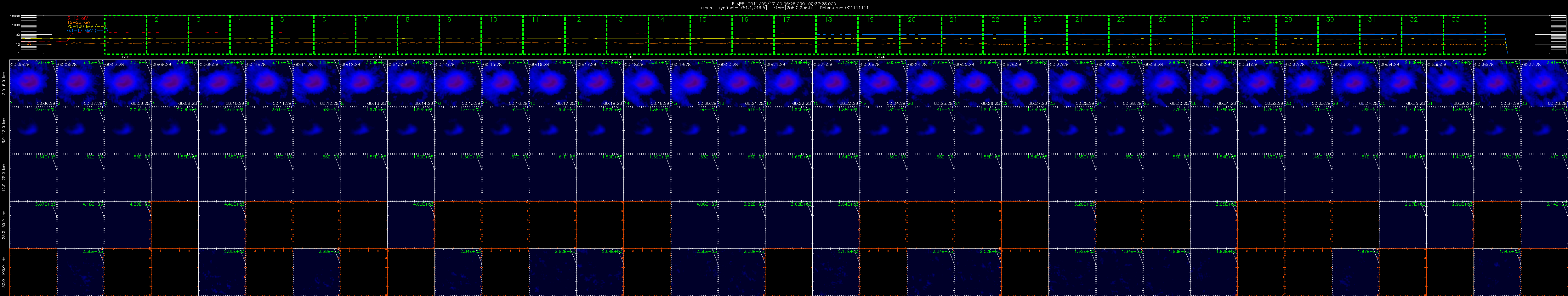Open the 3.0-6.0 keV image starting 00:14:28
Viewport: 1568px width, 296px height.
tap(458, 83)
